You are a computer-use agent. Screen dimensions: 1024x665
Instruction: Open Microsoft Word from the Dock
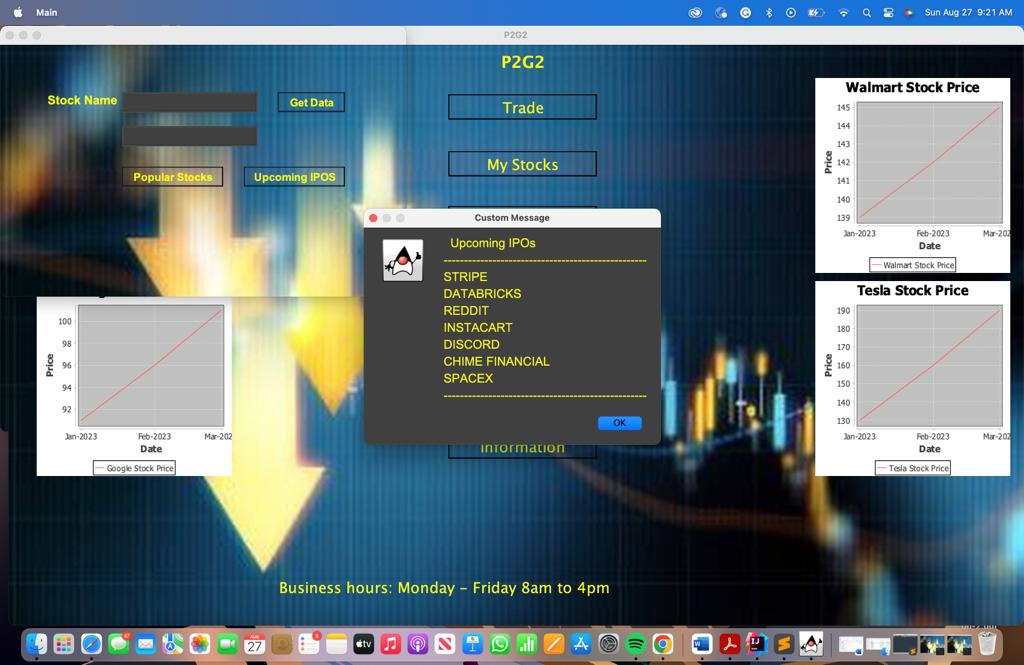pyautogui.click(x=701, y=645)
